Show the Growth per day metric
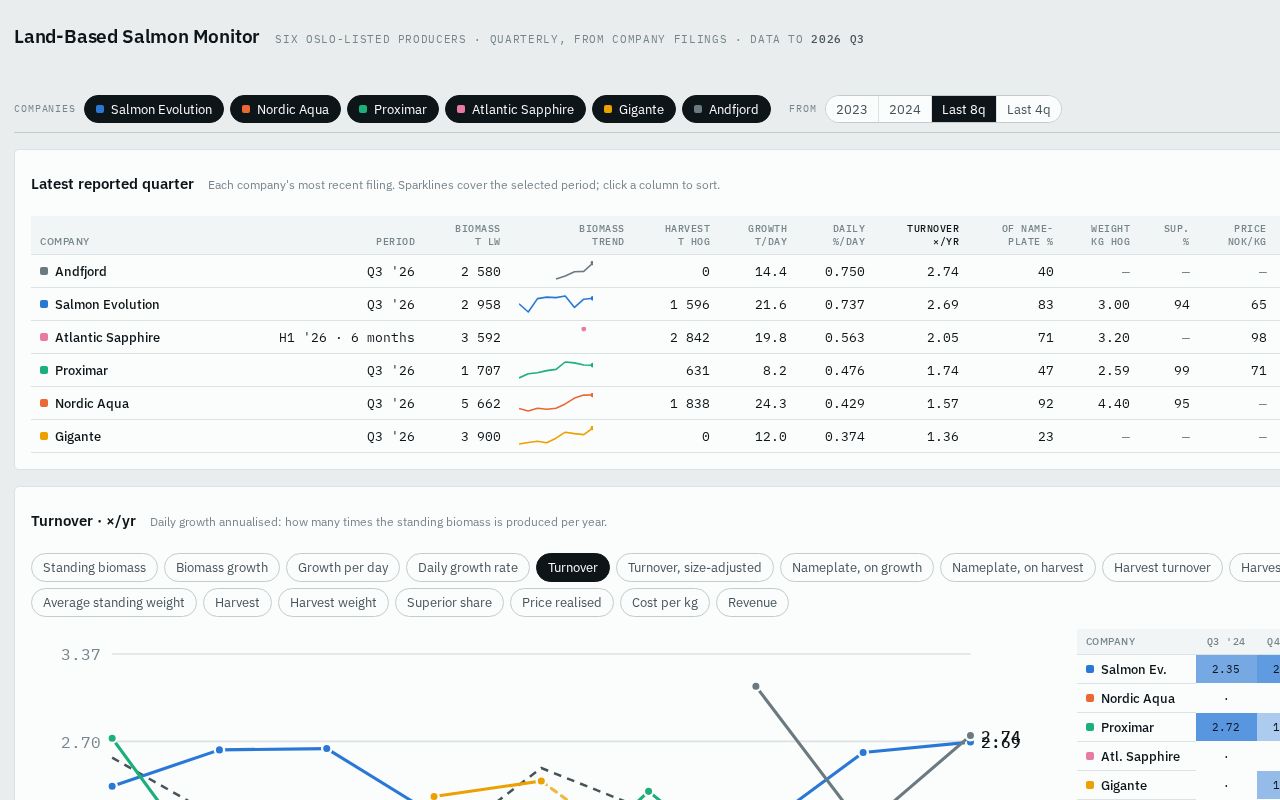Image resolution: width=1280 pixels, height=800 pixels. [343, 567]
